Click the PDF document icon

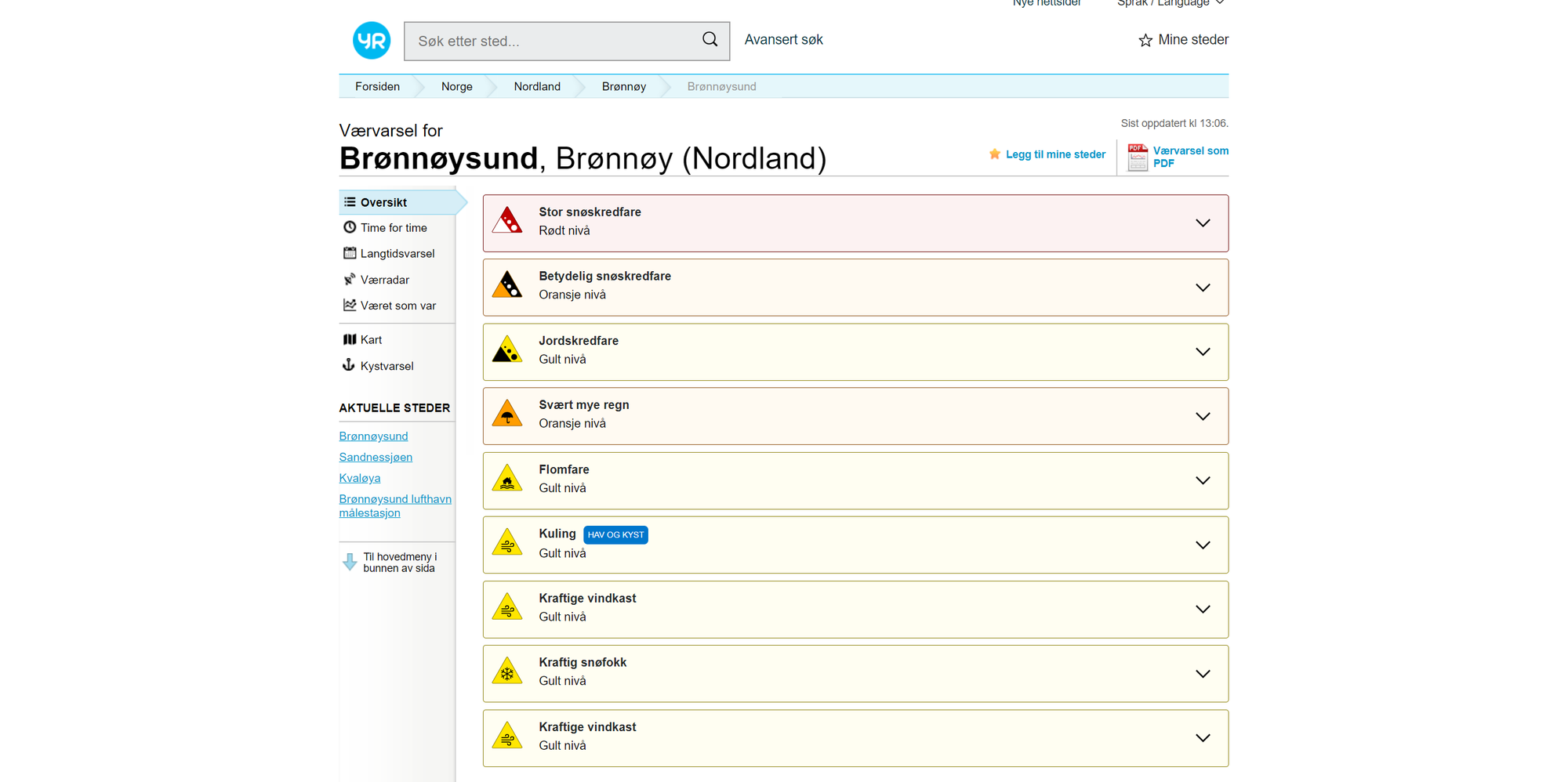pos(1137,157)
